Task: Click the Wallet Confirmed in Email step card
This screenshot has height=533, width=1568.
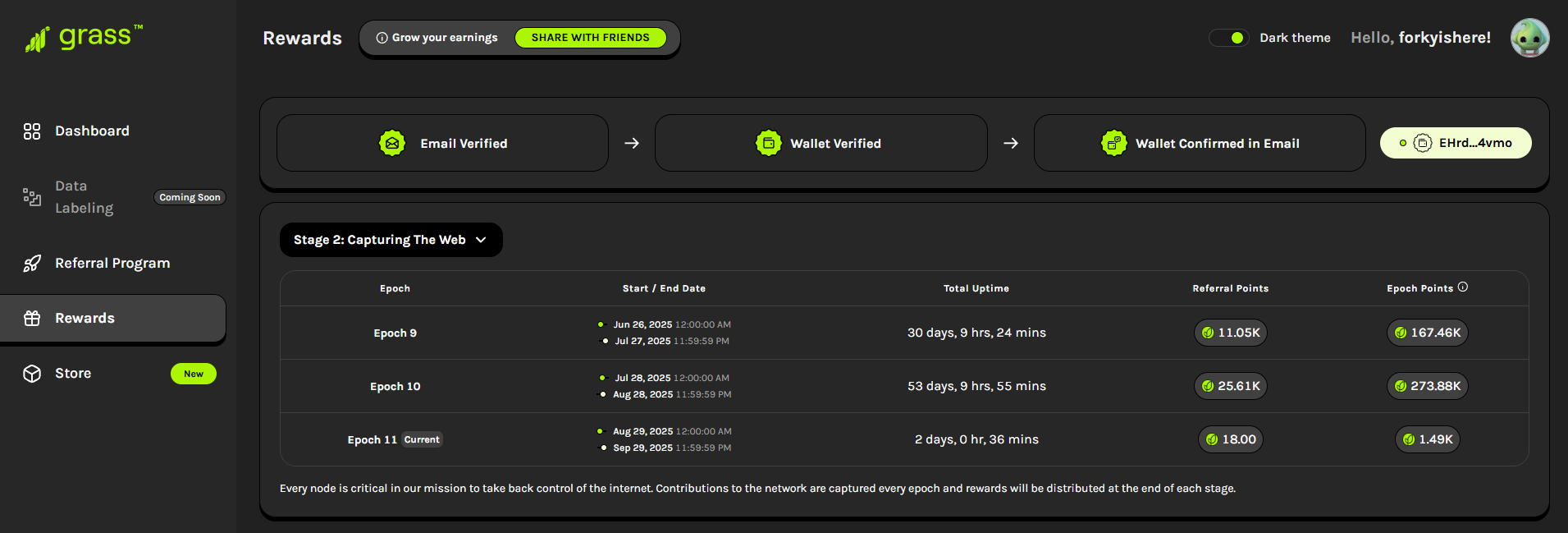Action: click(x=1200, y=143)
